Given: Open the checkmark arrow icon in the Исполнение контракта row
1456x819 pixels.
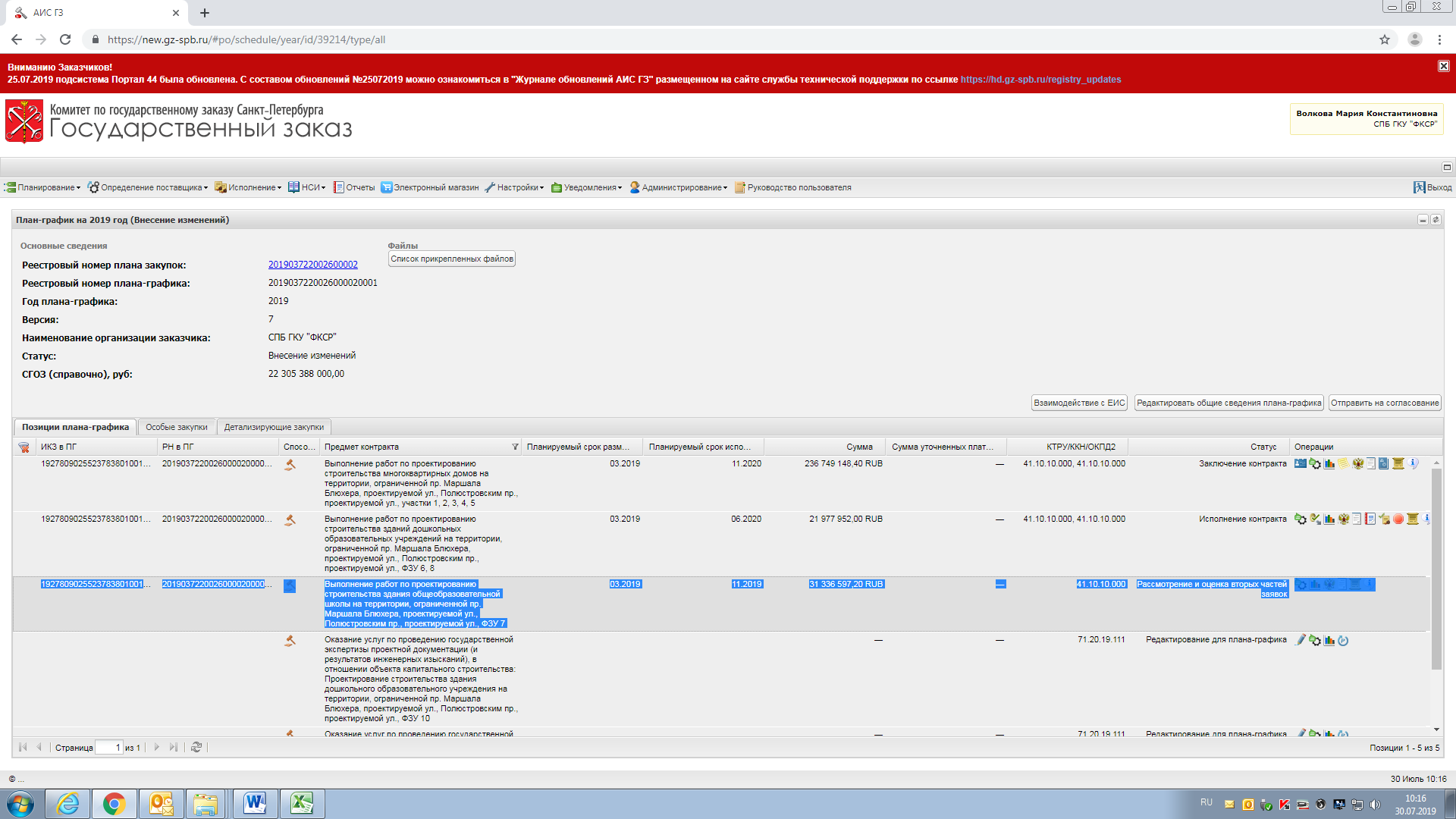Looking at the screenshot, I should point(1315,519).
